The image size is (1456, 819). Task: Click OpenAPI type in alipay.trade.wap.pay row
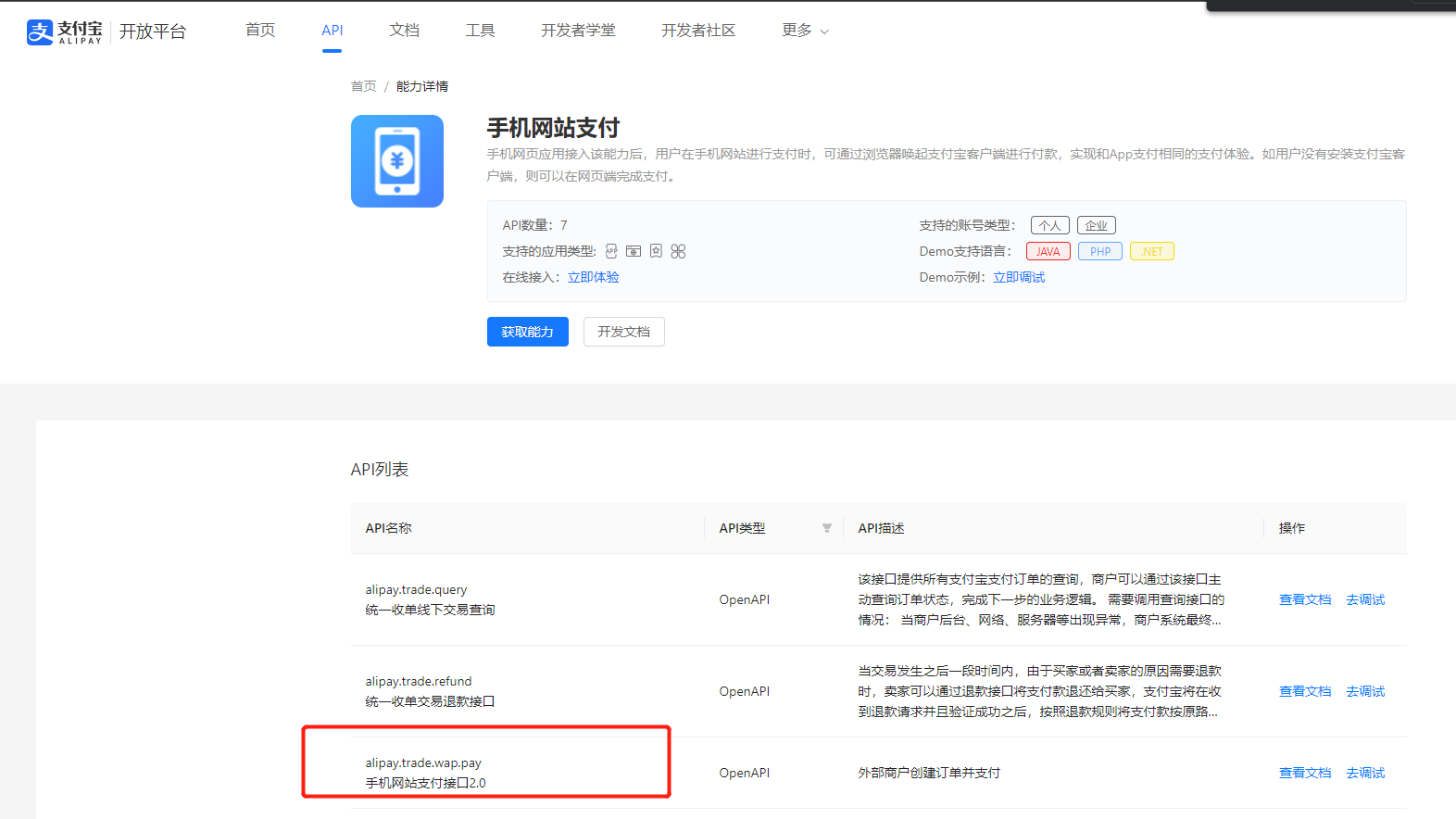point(745,773)
